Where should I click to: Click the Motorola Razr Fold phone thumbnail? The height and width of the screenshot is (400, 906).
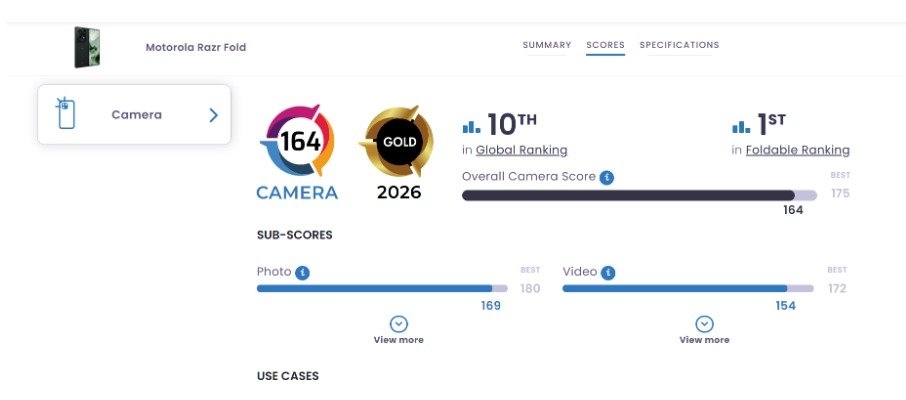coord(87,47)
